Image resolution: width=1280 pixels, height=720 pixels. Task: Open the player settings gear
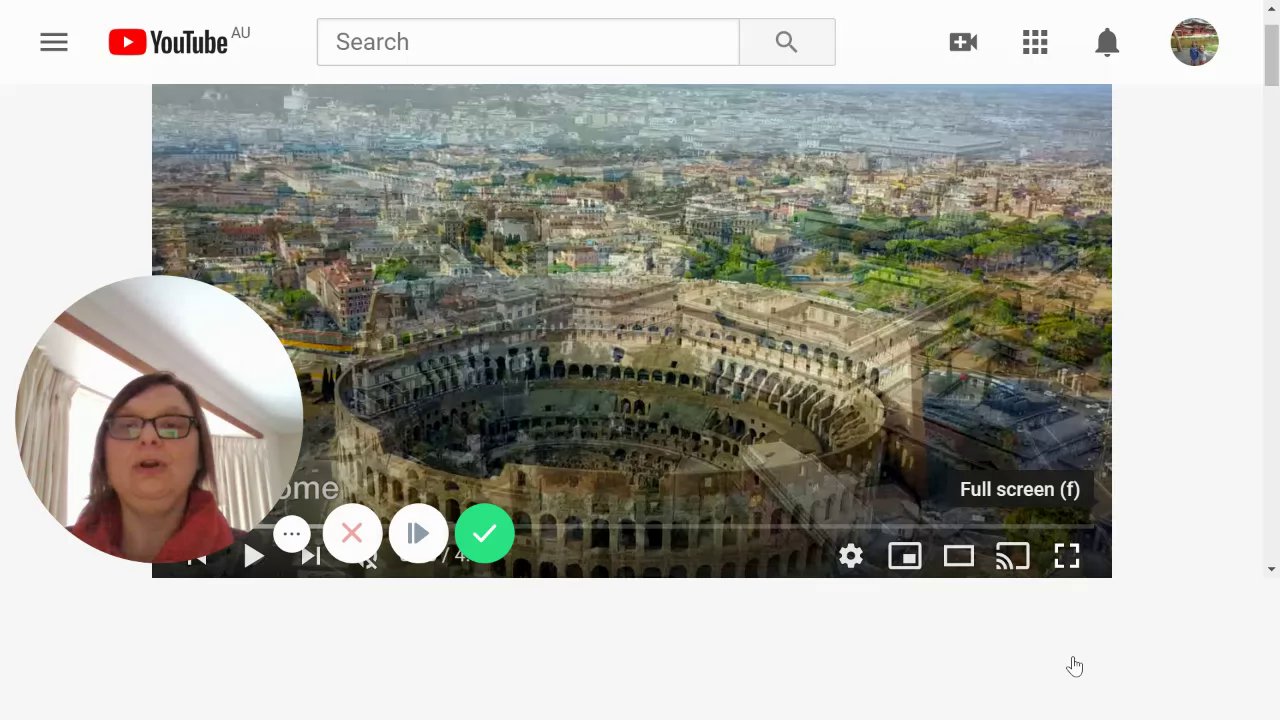pos(851,556)
